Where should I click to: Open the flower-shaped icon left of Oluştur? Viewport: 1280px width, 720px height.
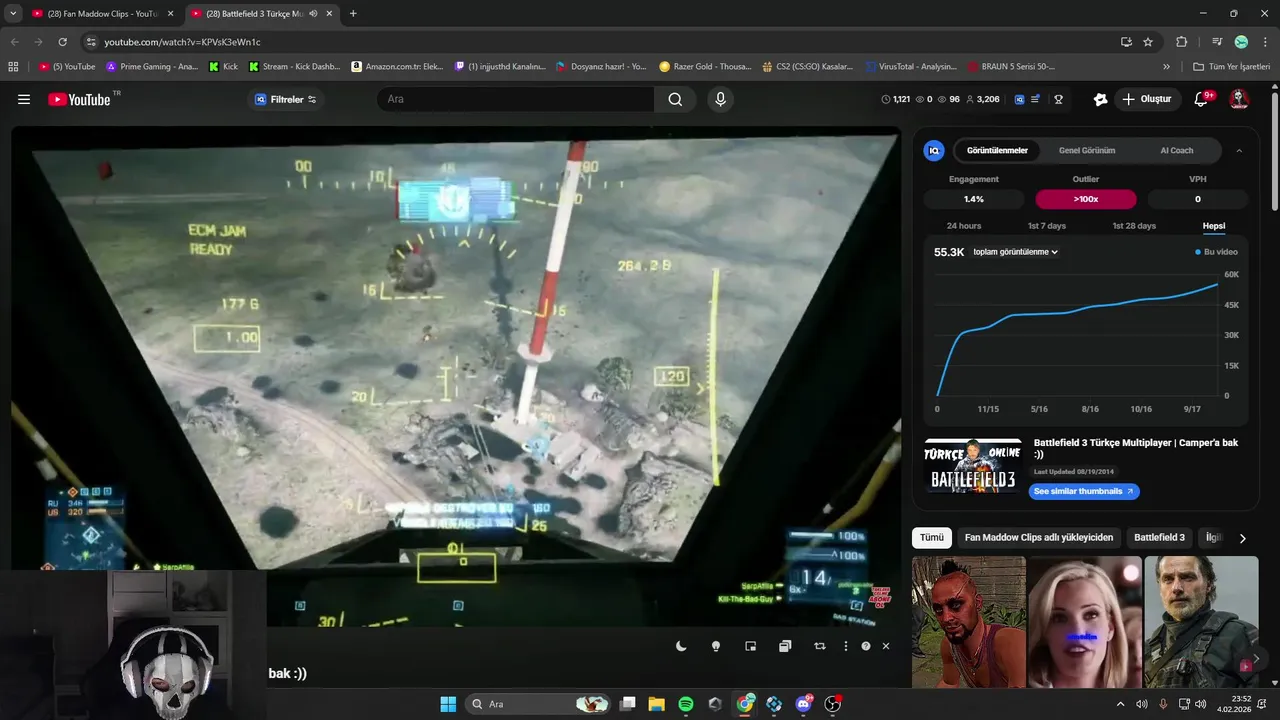[1100, 99]
